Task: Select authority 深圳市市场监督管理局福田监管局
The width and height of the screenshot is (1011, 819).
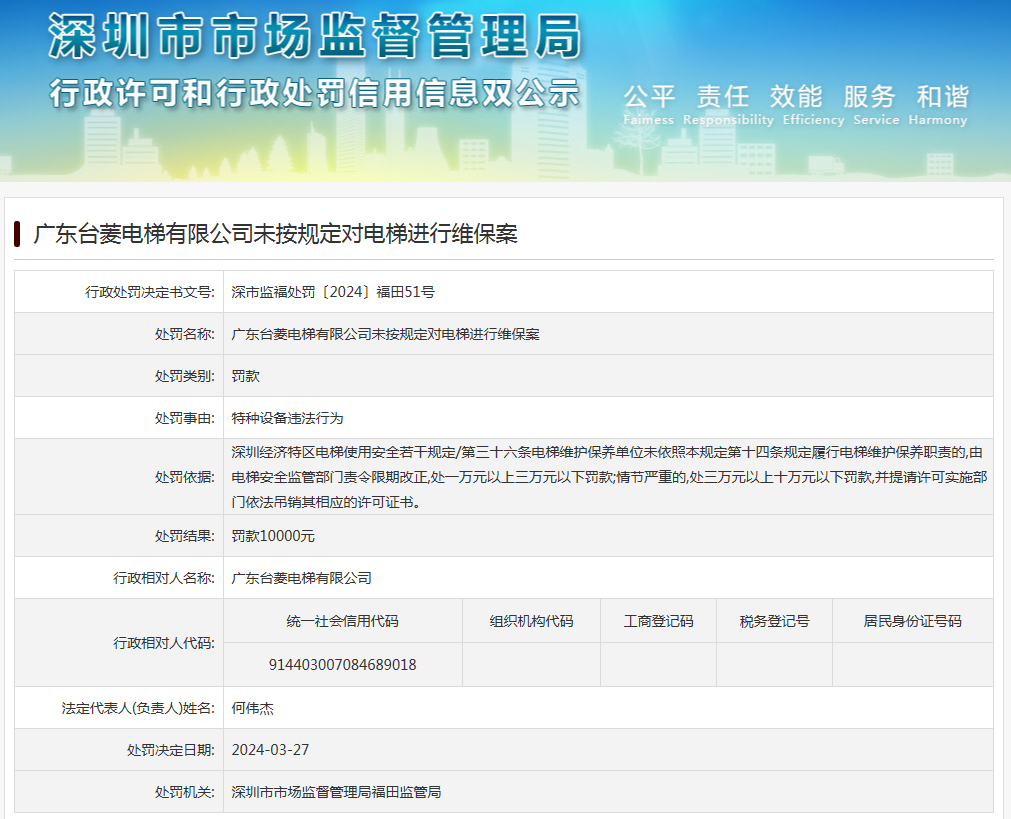Action: pyautogui.click(x=336, y=792)
